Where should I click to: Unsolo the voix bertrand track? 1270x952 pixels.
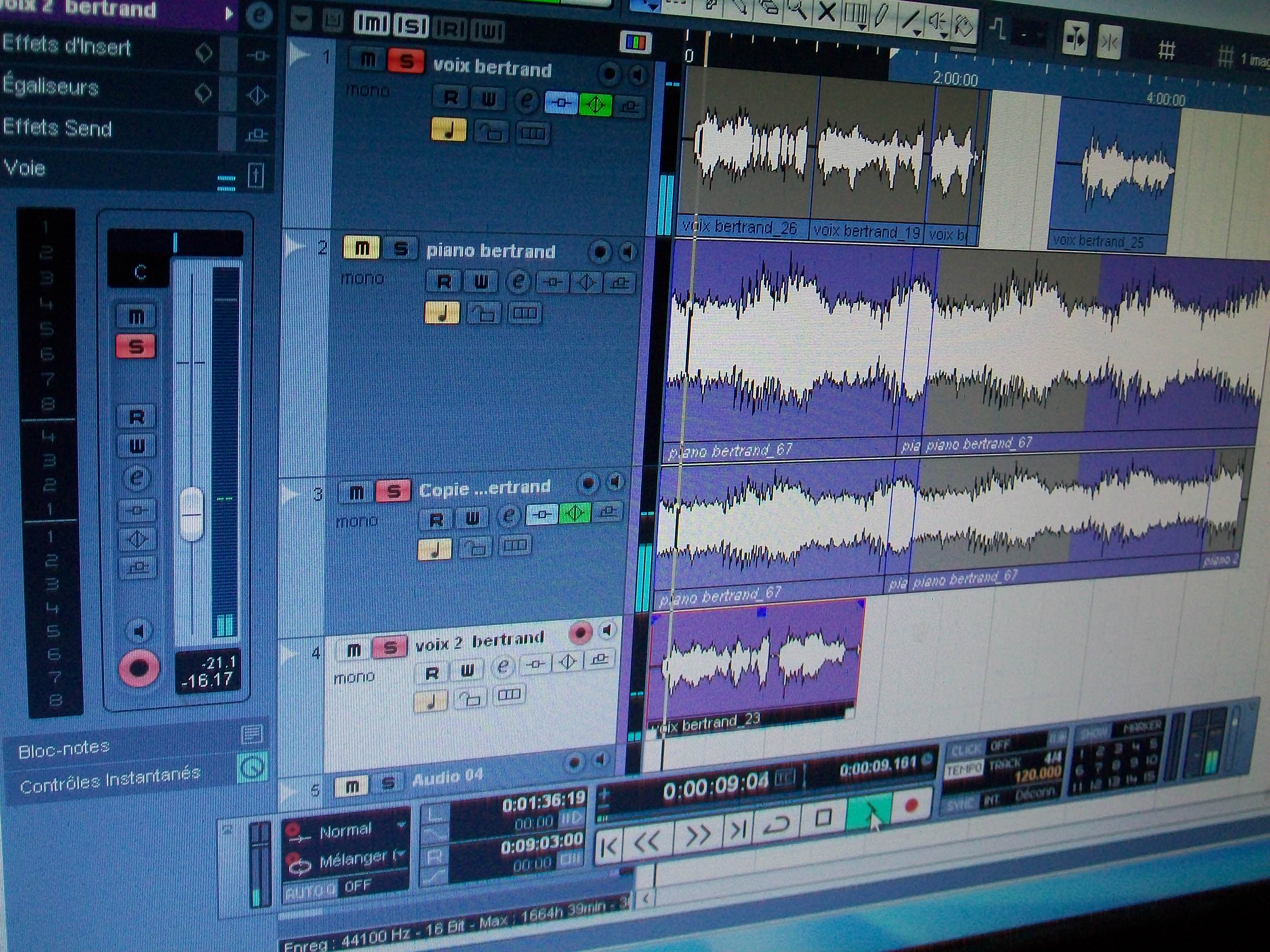coord(407,61)
